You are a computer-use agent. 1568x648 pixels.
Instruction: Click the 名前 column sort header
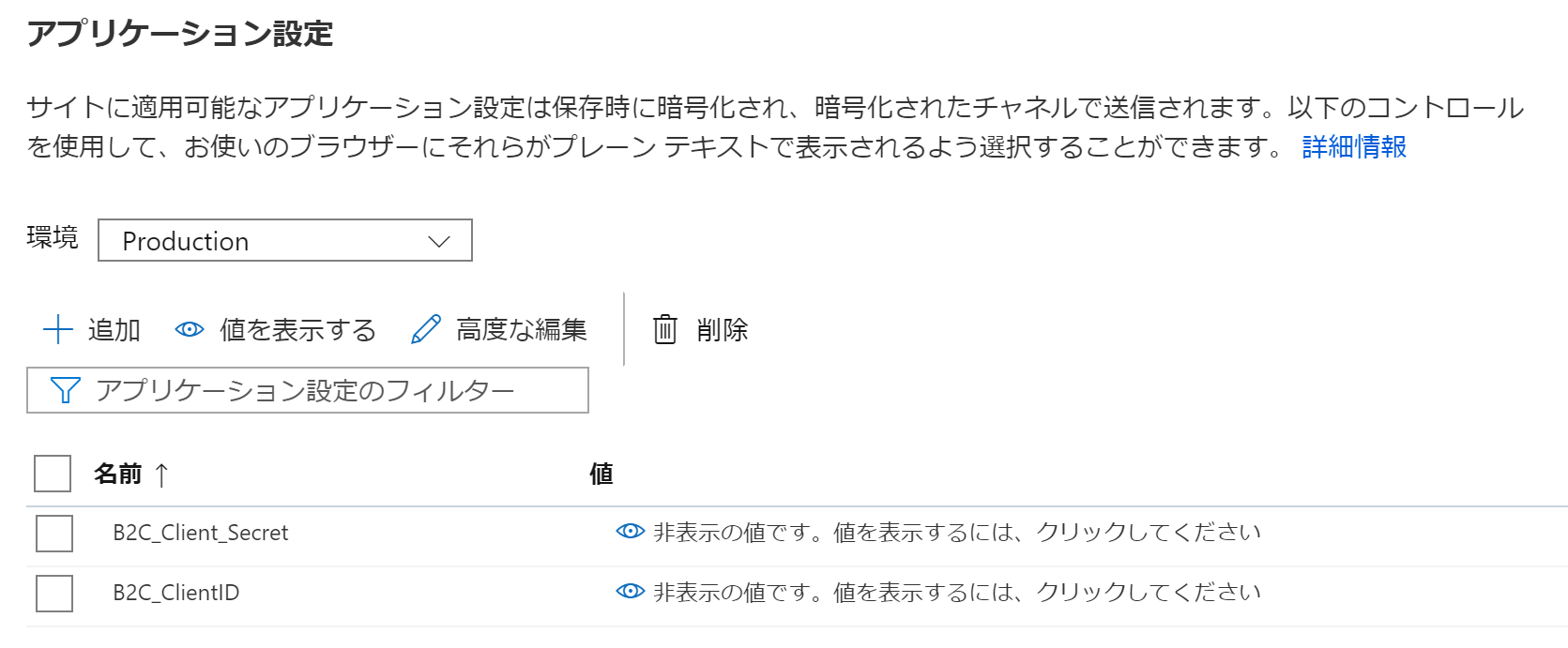[115, 475]
